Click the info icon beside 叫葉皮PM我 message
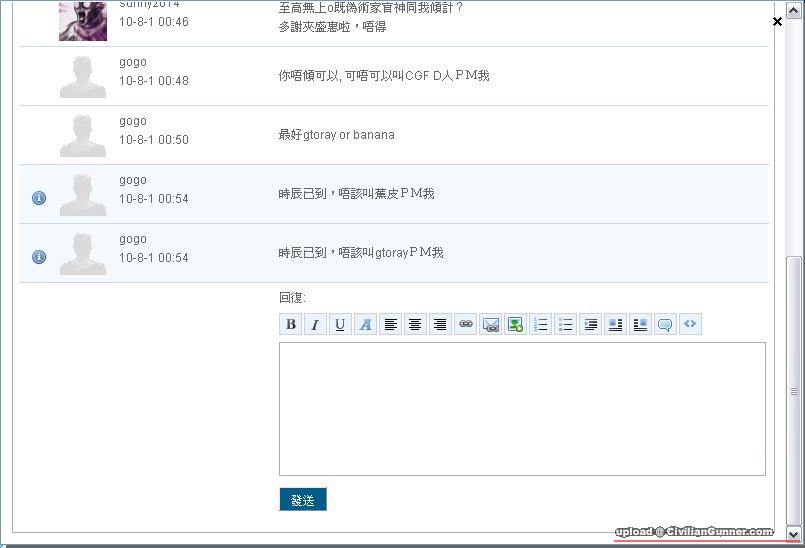 [x=39, y=198]
